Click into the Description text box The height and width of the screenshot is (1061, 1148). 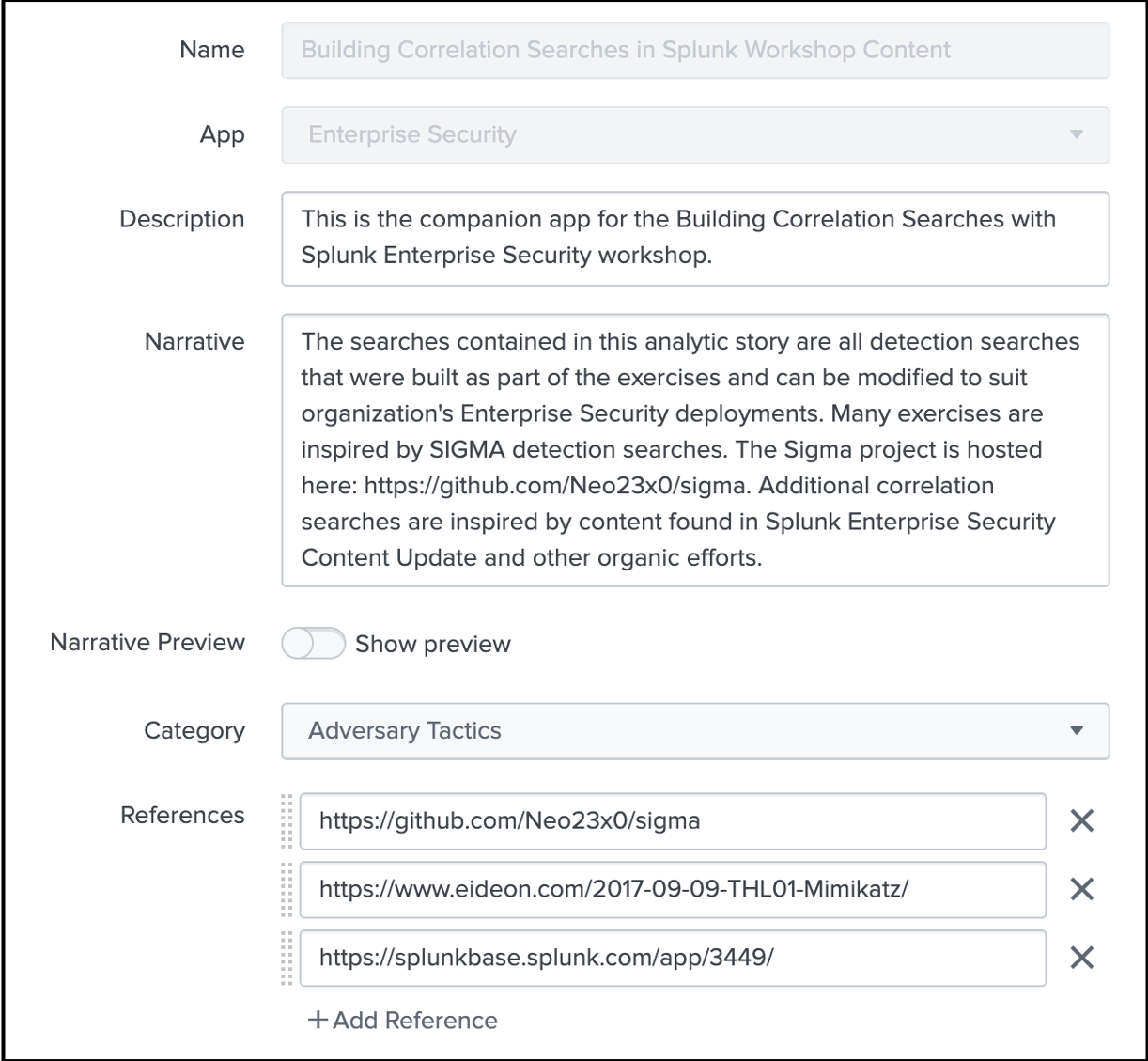(695, 239)
